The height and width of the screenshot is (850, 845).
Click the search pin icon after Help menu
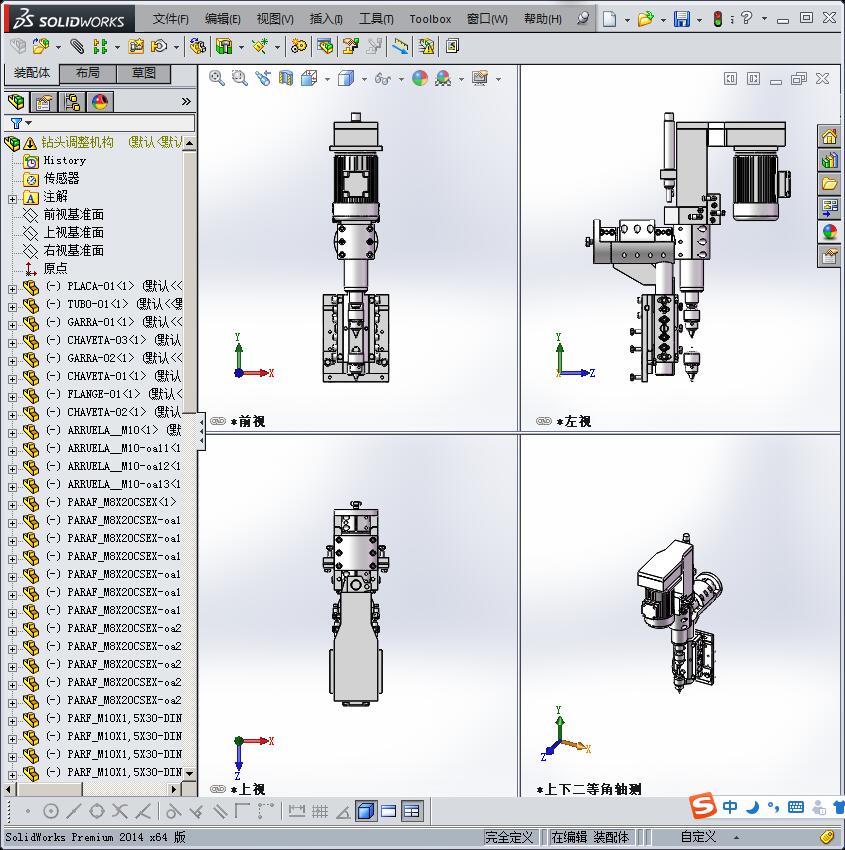pyautogui.click(x=583, y=18)
